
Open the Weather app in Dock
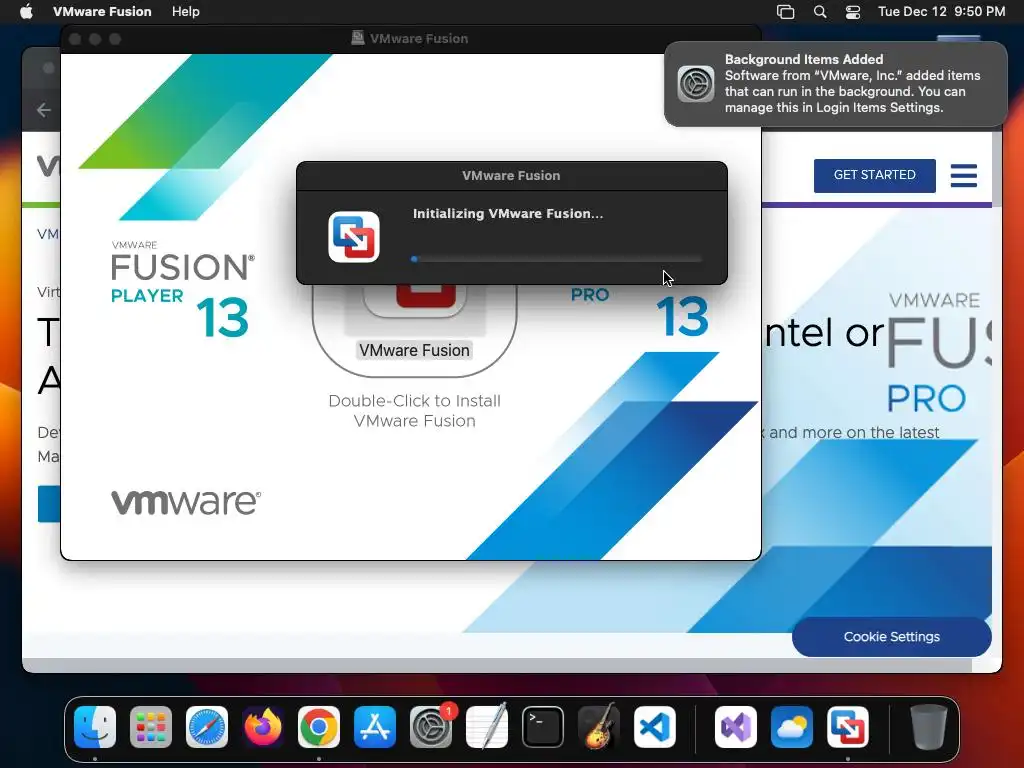792,727
